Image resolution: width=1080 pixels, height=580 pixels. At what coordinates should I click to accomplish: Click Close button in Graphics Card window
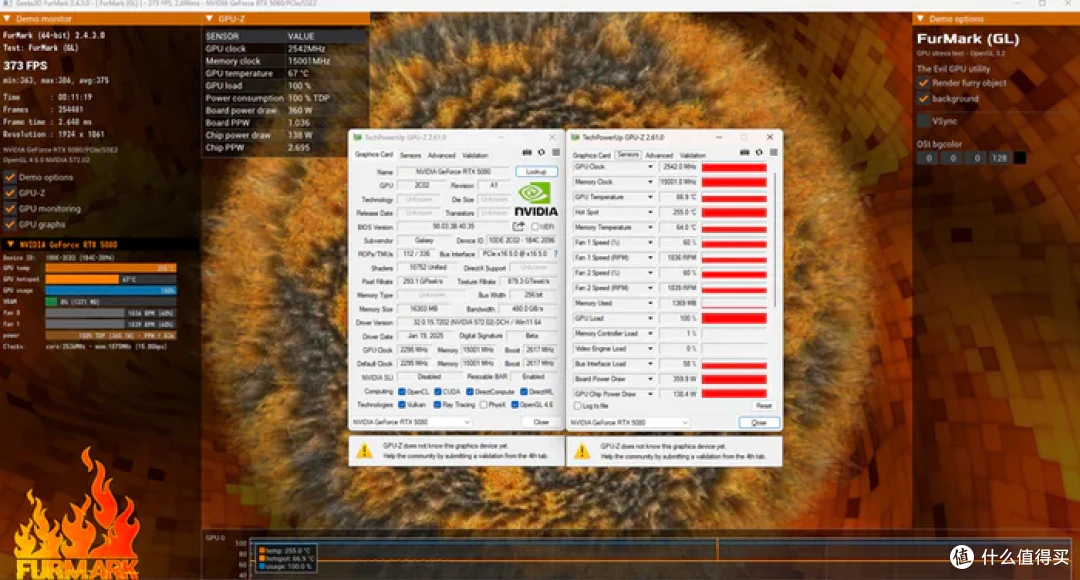[x=541, y=422]
